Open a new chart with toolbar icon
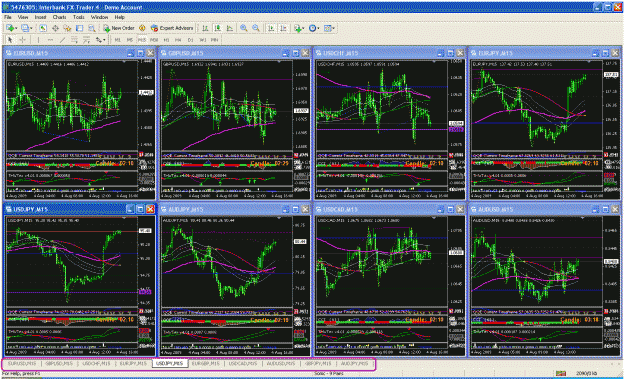Image resolution: width=625 pixels, height=379 pixels. pos(10,28)
